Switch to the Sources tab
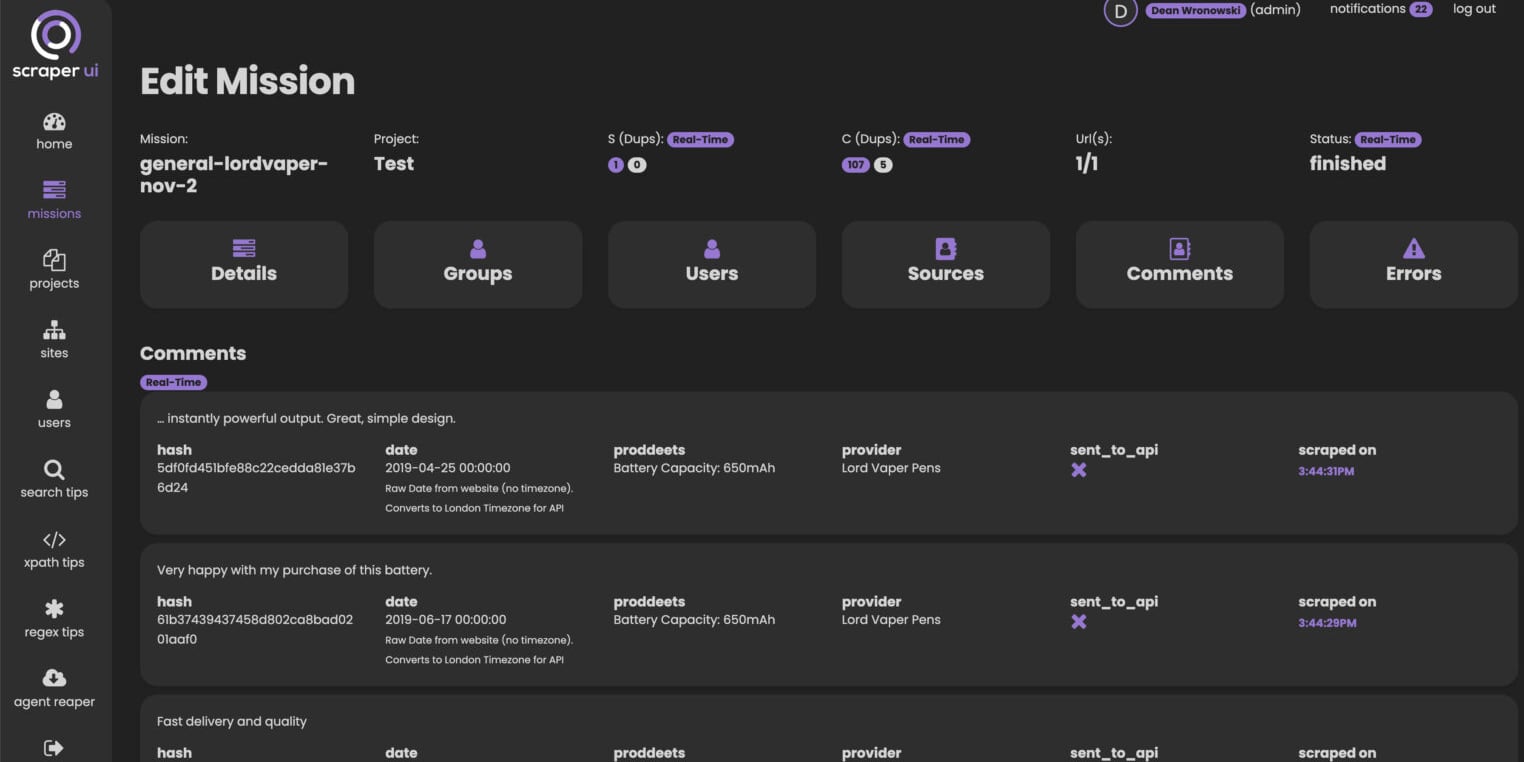 tap(946, 264)
